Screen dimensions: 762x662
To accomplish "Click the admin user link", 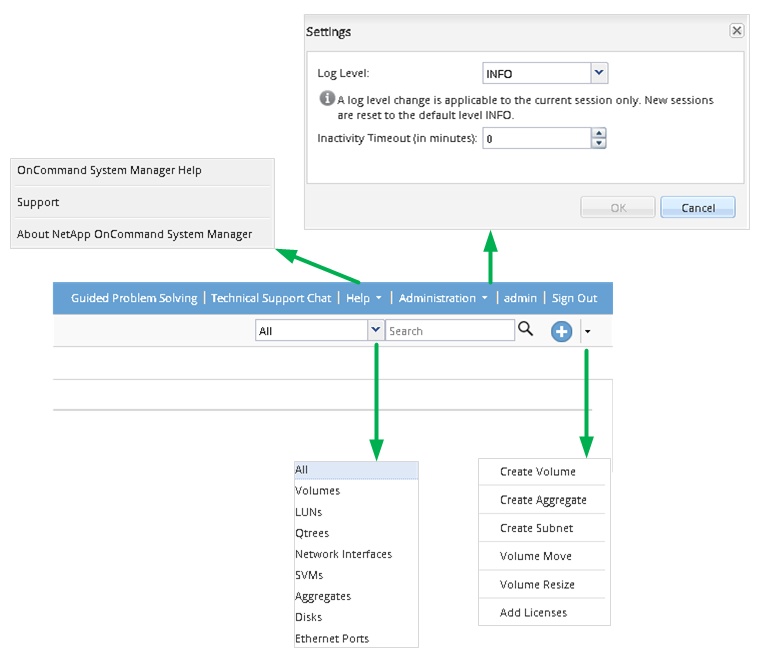I will point(520,298).
